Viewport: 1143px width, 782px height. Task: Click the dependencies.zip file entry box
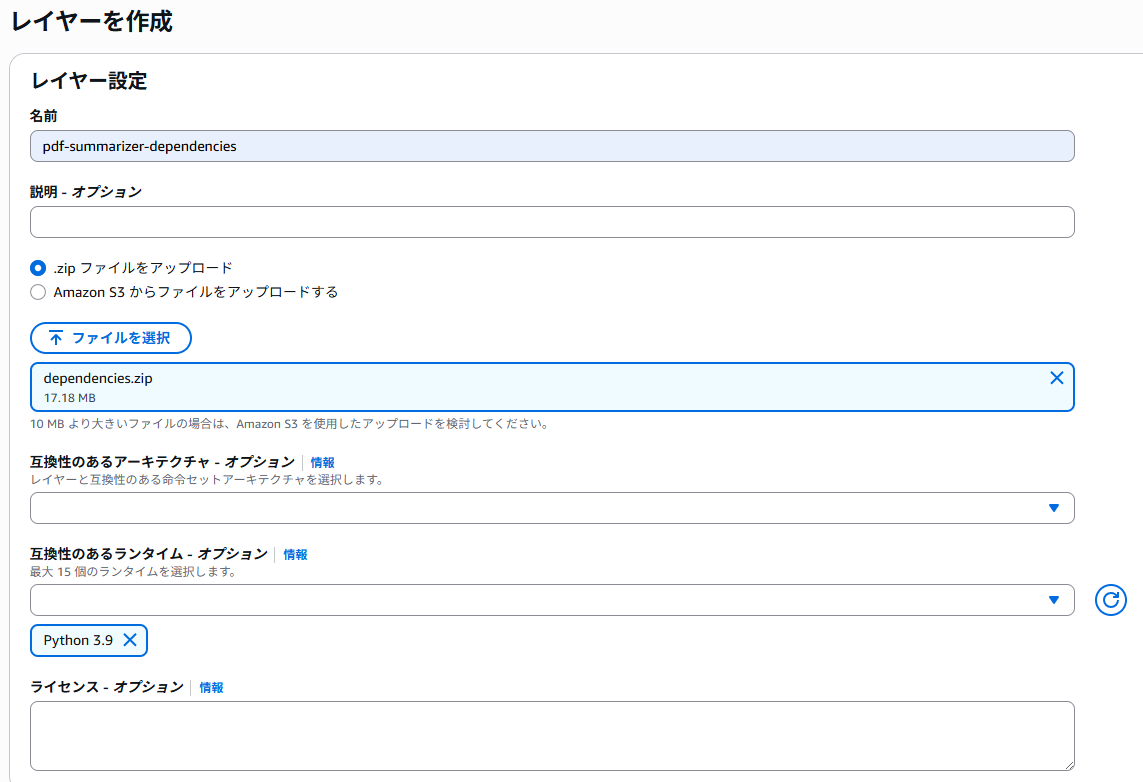pyautogui.click(x=552, y=387)
